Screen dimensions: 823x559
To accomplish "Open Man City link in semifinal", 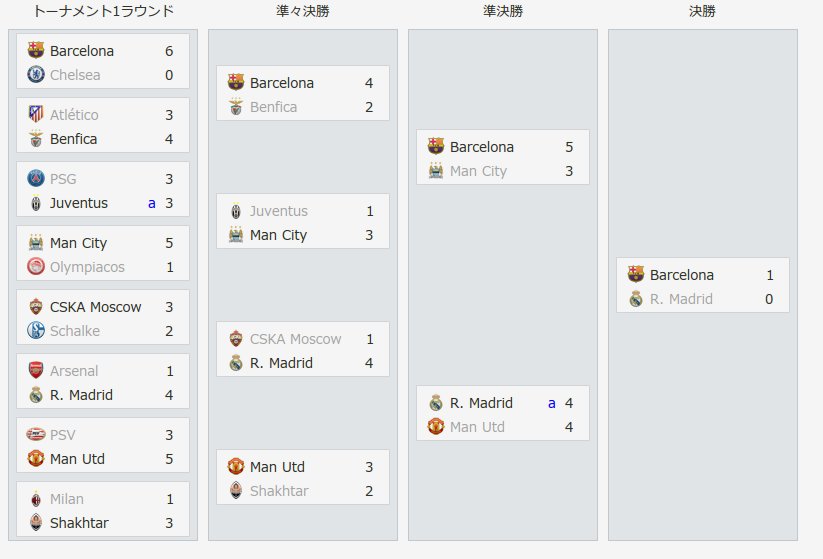I will point(478,171).
